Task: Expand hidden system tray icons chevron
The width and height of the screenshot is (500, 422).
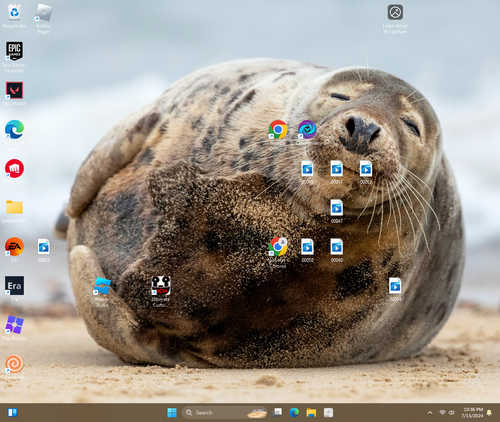Action: tap(430, 413)
